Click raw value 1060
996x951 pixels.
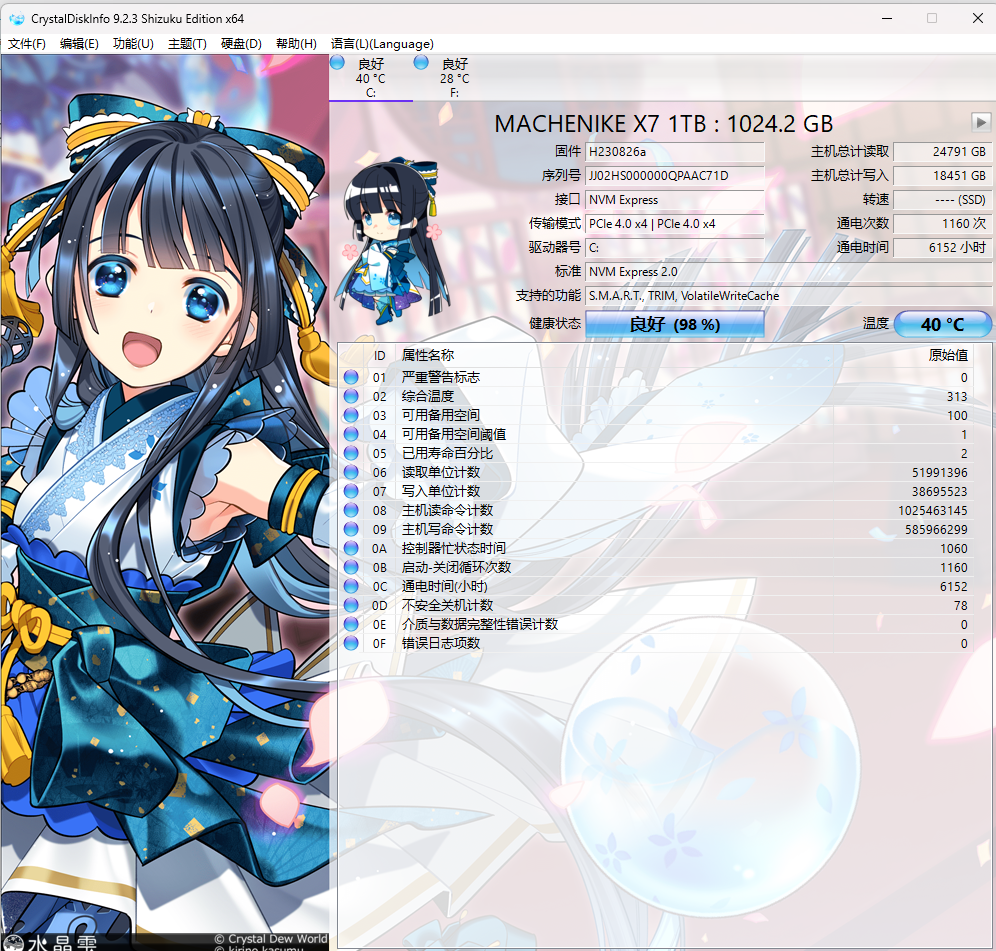(x=953, y=549)
